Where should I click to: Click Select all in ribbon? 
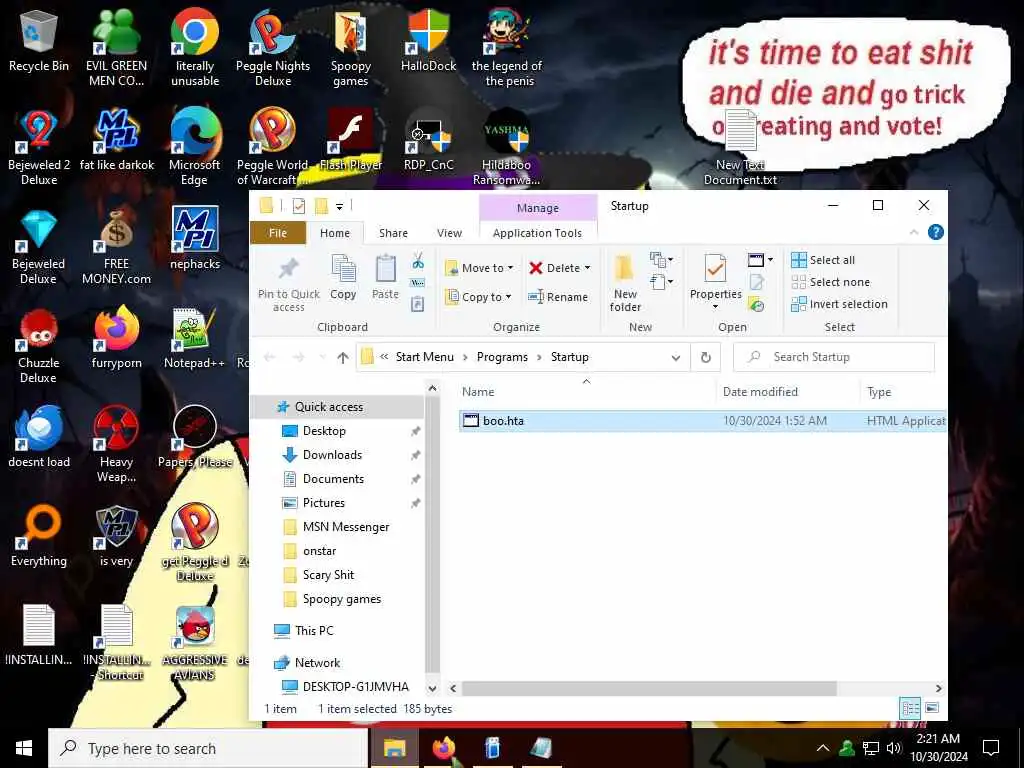coord(823,260)
